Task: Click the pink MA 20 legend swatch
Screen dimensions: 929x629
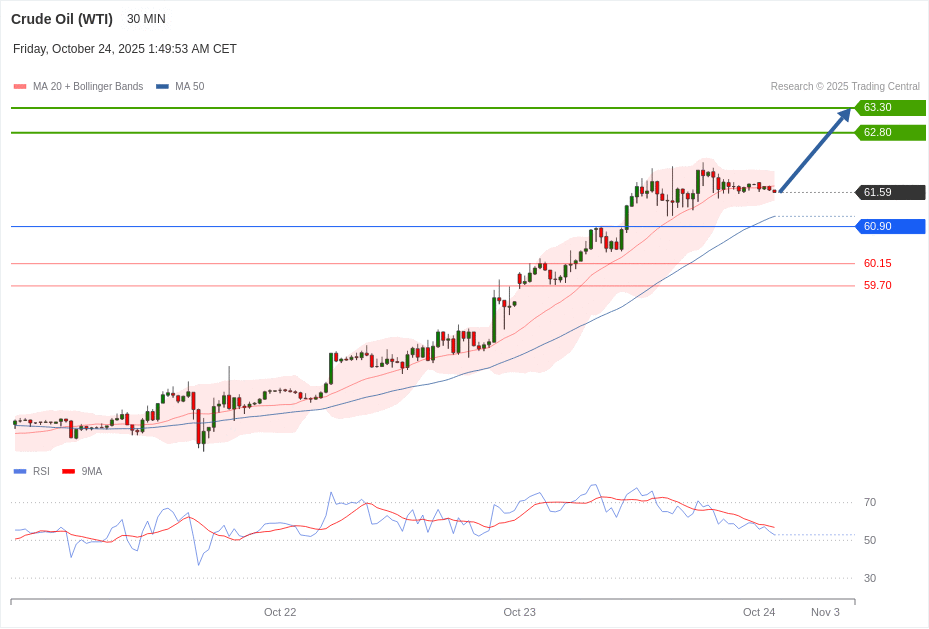Action: [x=20, y=87]
